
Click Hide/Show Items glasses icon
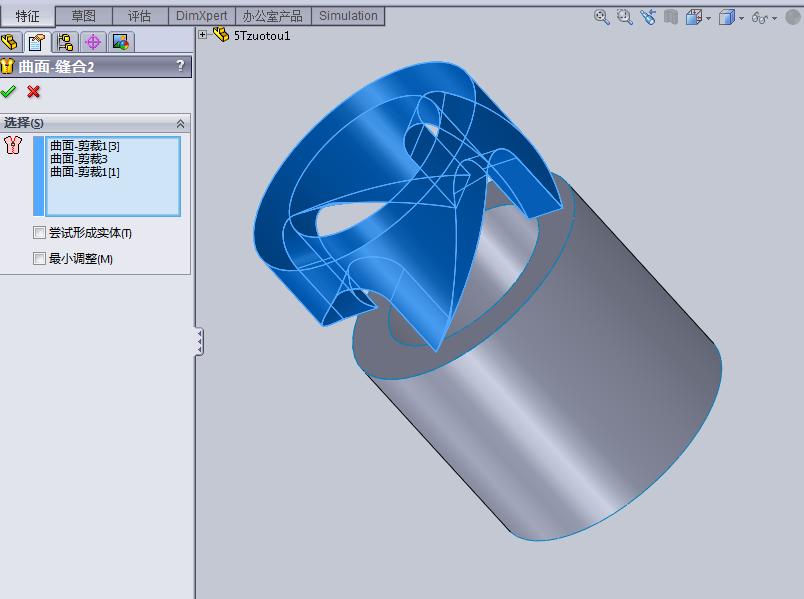(x=760, y=18)
